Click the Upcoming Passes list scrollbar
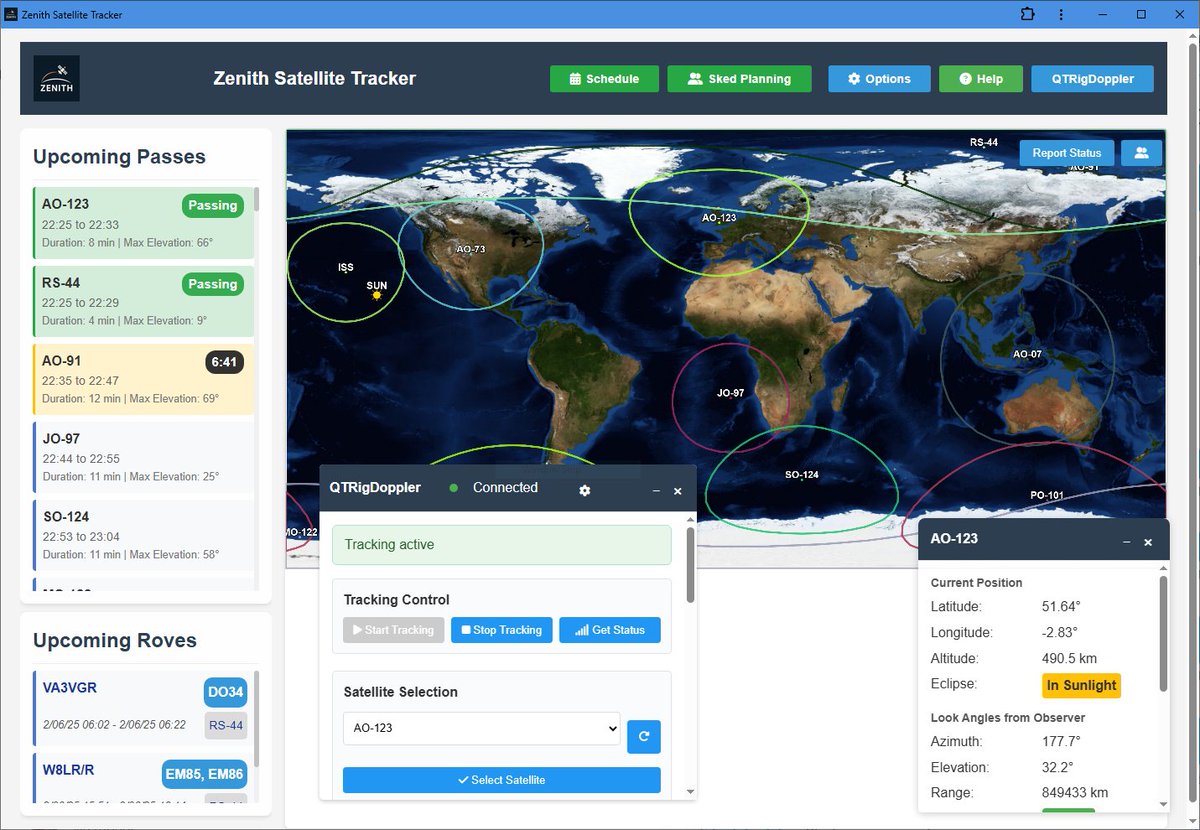Screen dimensions: 1200x830 point(256,199)
